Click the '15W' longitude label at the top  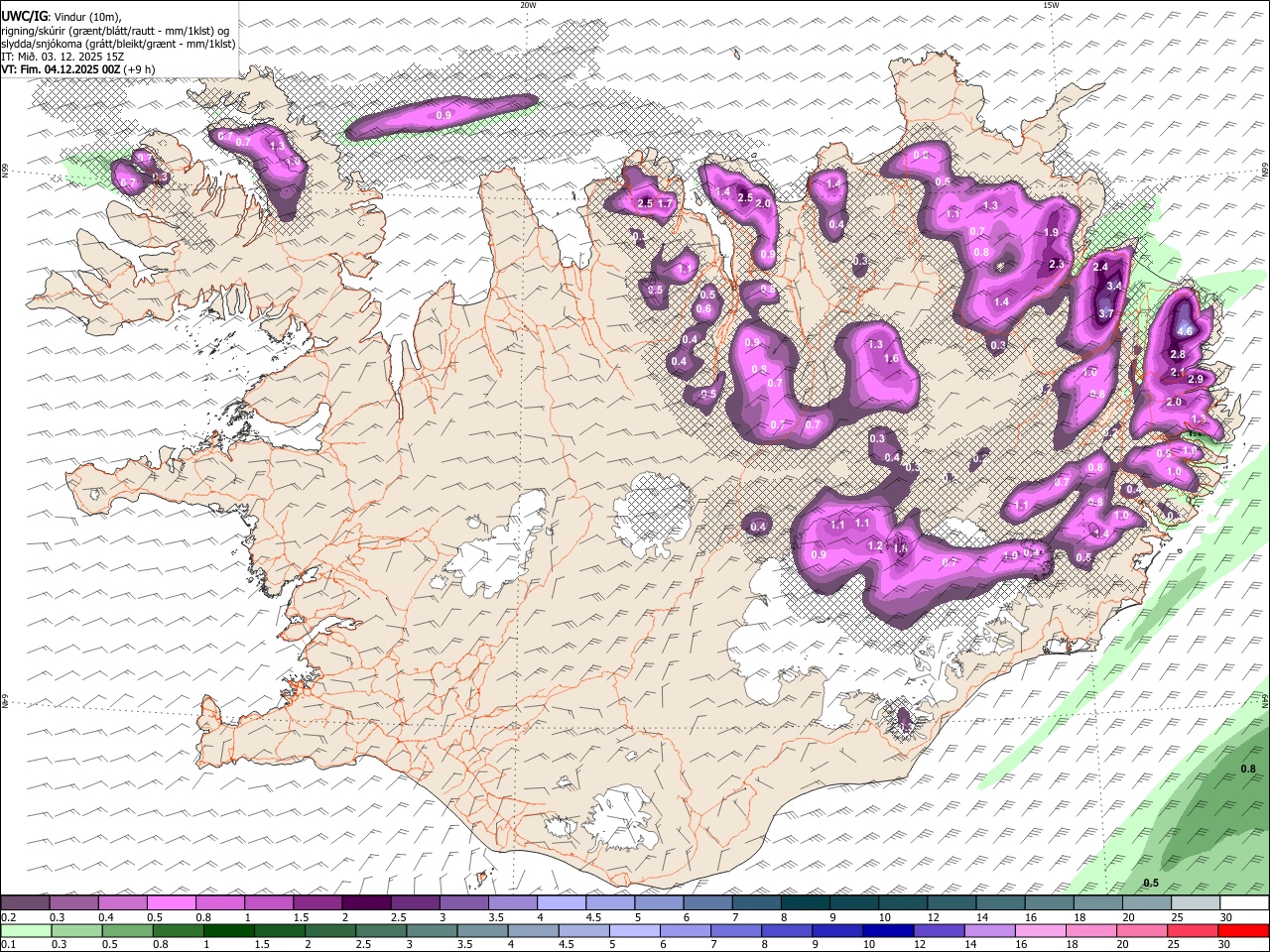[x=1050, y=5]
